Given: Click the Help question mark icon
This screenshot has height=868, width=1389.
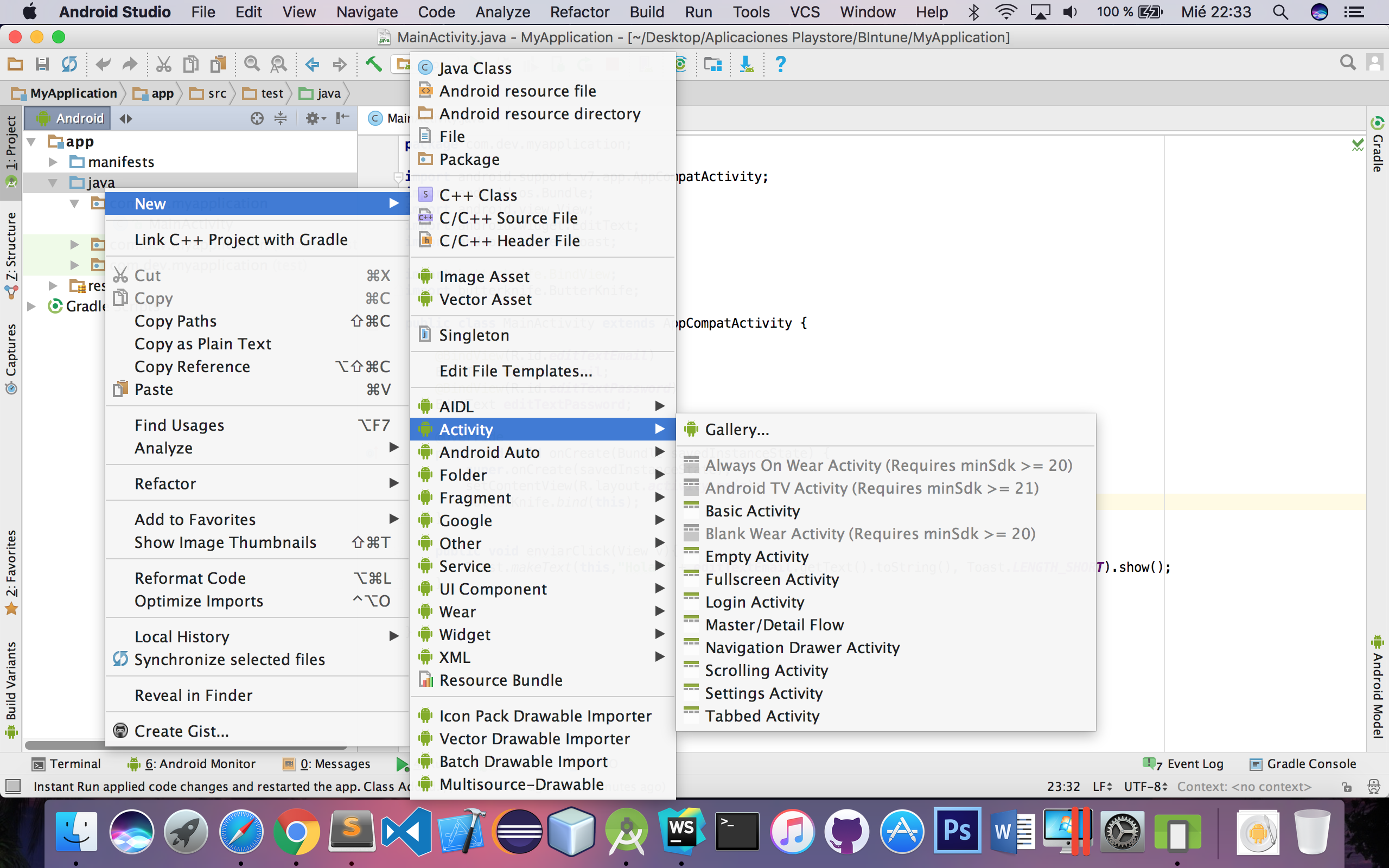Looking at the screenshot, I should pos(781,63).
